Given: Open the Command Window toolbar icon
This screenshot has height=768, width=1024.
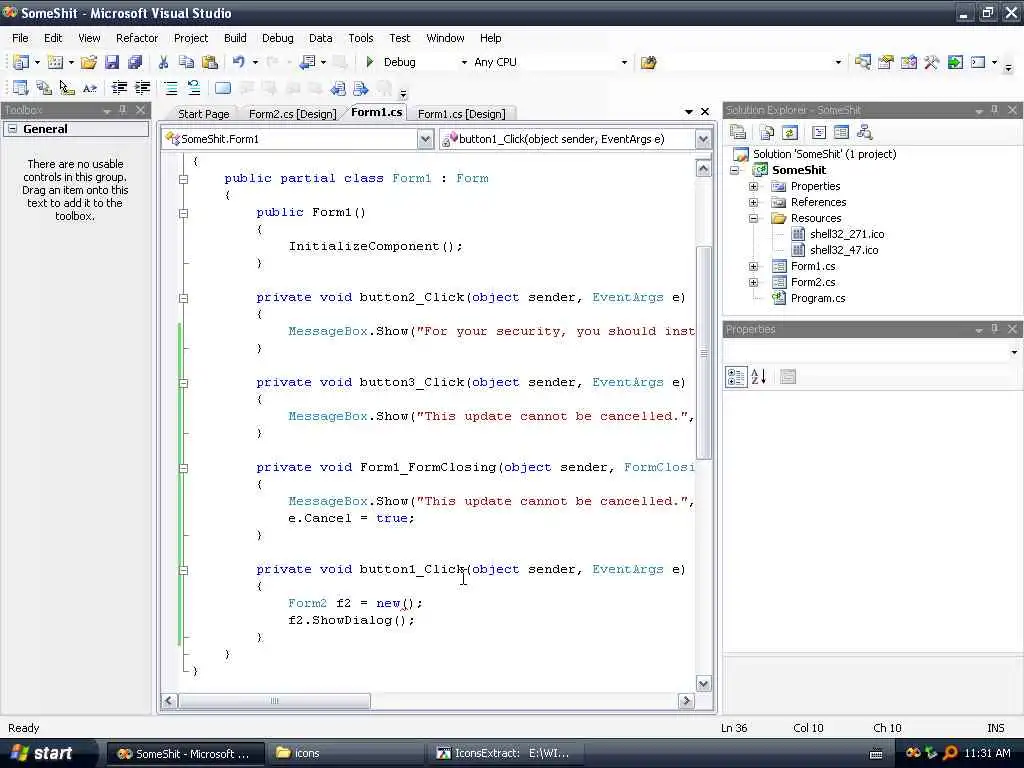Looking at the screenshot, I should click(x=978, y=62).
